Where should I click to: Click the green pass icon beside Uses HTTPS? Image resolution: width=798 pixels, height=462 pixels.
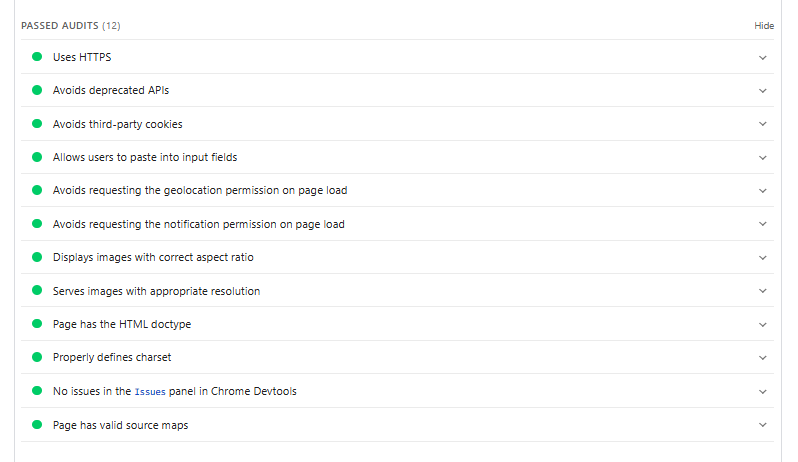click(37, 57)
